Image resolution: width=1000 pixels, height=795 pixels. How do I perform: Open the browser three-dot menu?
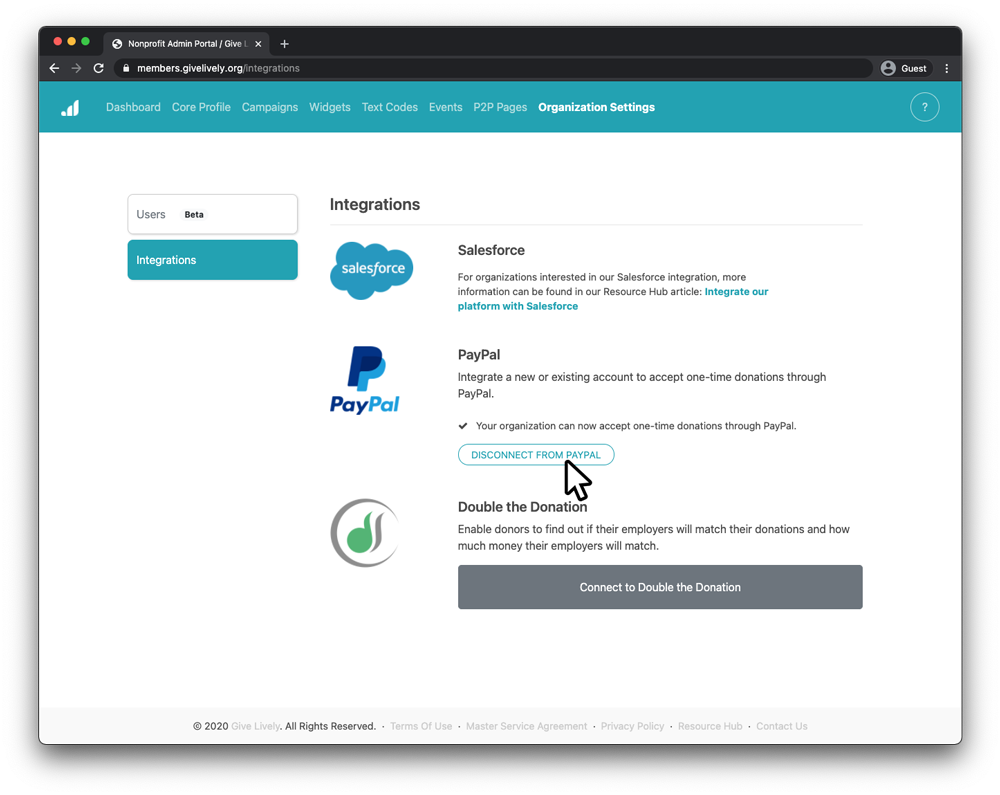click(x=946, y=68)
